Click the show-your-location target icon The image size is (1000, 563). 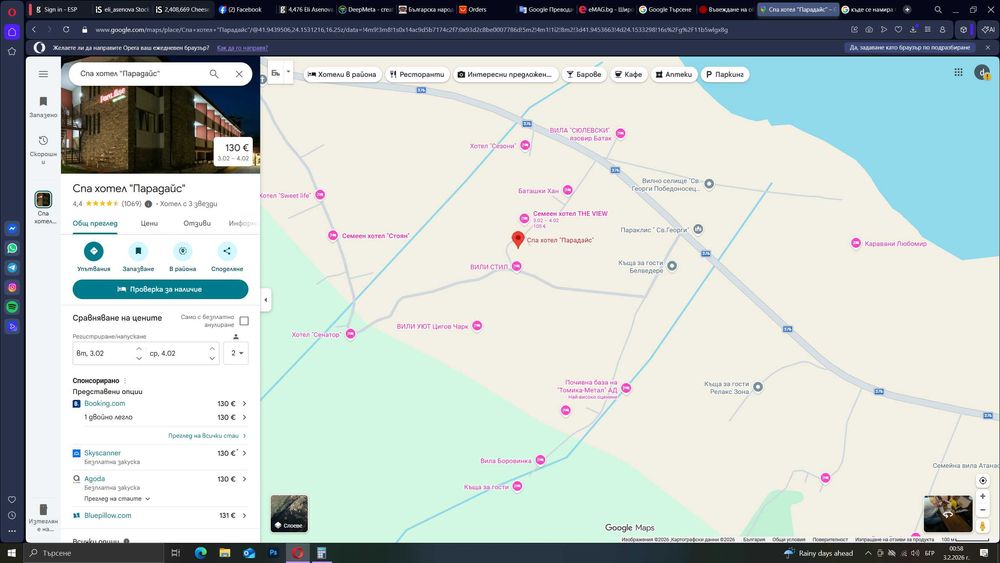click(983, 481)
